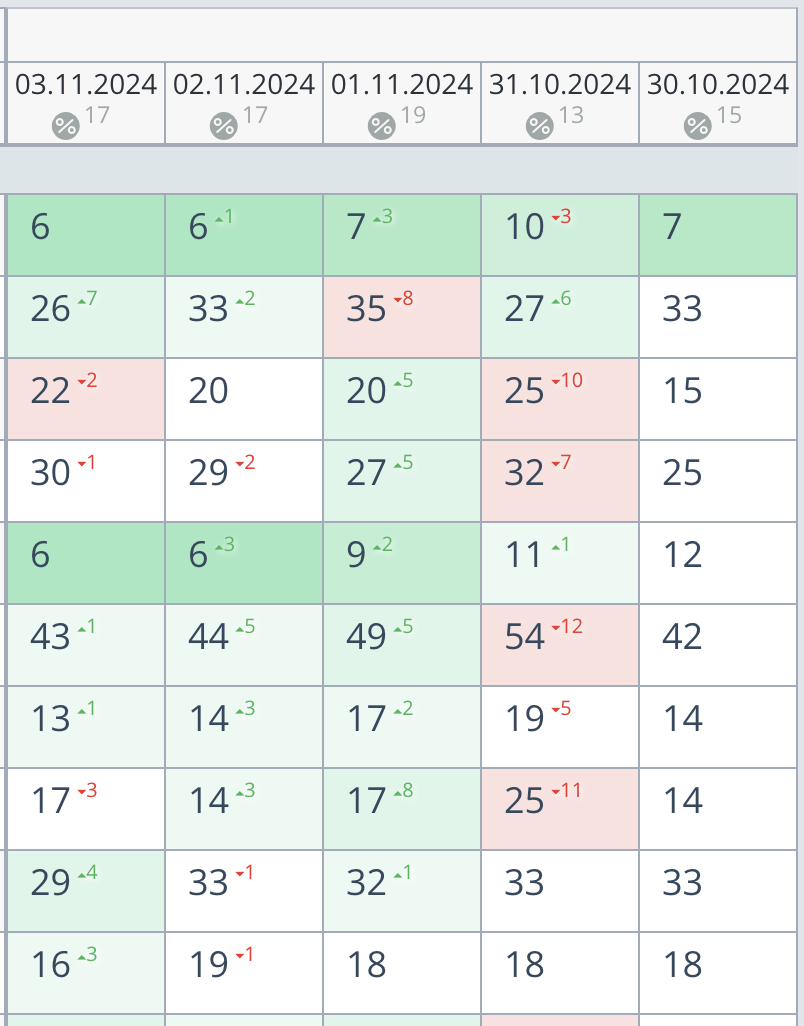
Task: Click the percent icon under 30.10.2024
Action: pyautogui.click(x=697, y=126)
